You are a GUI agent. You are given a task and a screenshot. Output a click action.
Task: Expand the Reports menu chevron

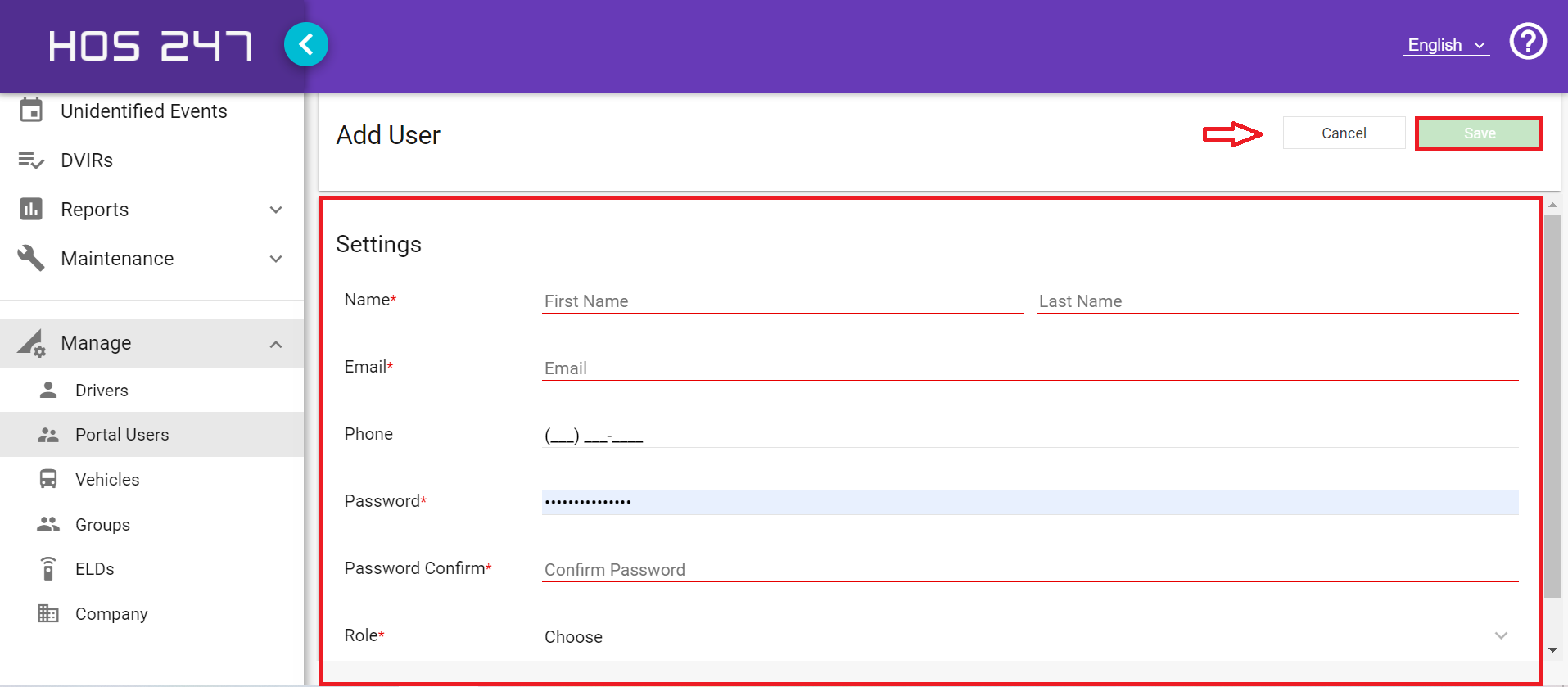(276, 210)
